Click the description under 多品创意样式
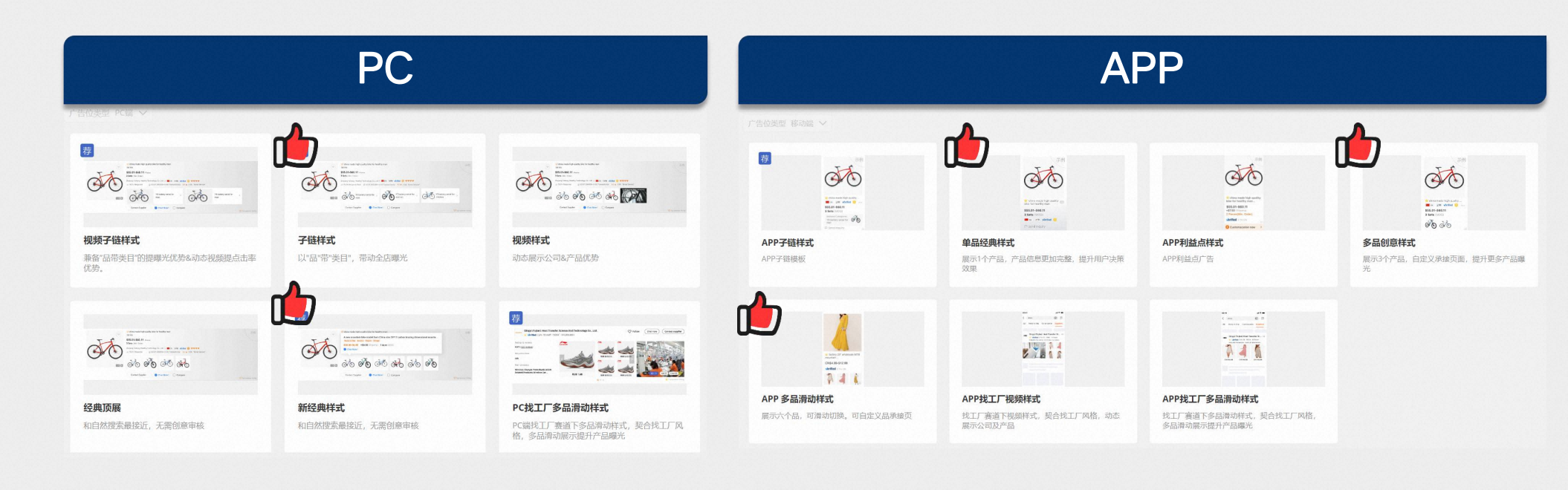This screenshot has width=1568, height=490. pyautogui.click(x=1444, y=264)
